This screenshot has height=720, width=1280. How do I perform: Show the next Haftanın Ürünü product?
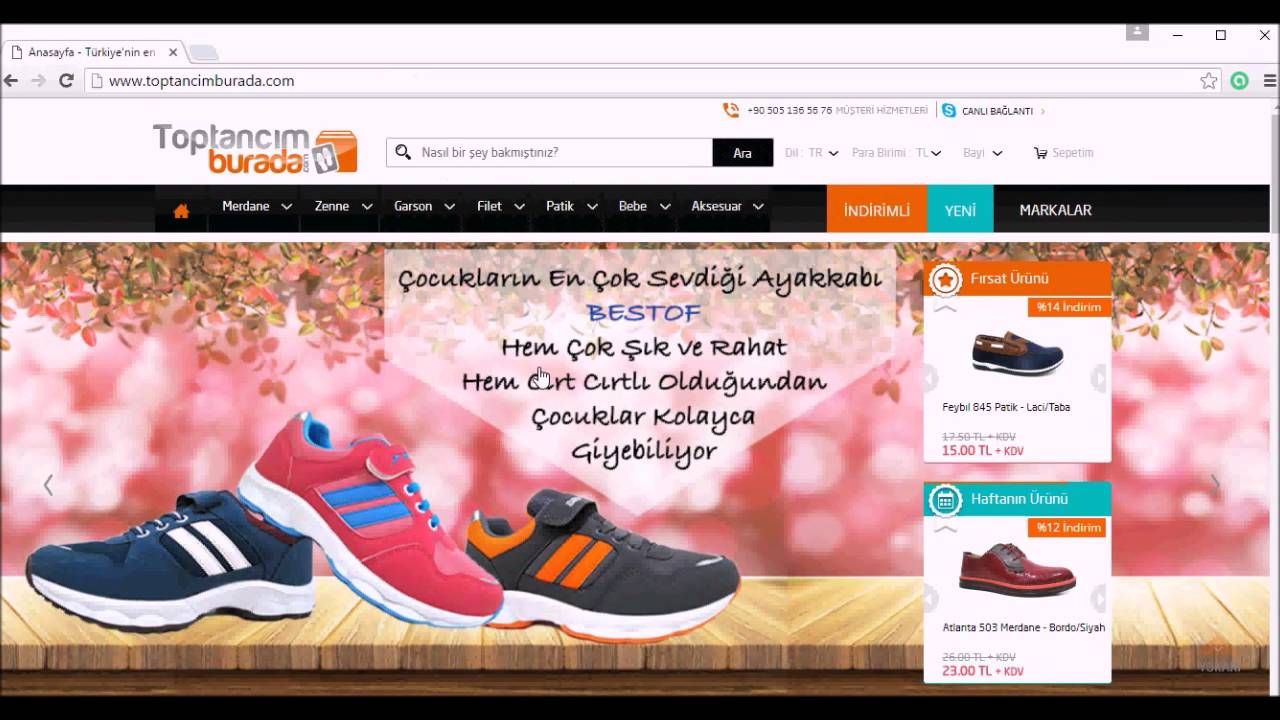click(1100, 599)
